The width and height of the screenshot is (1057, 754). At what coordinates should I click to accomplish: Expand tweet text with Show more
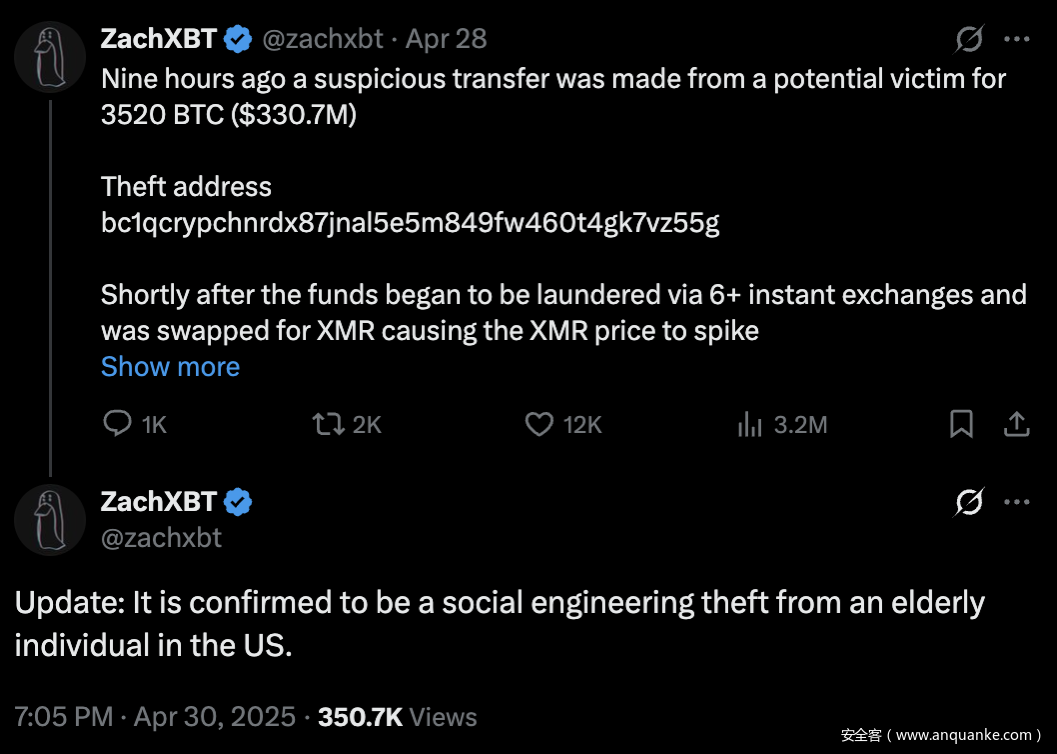(x=170, y=367)
